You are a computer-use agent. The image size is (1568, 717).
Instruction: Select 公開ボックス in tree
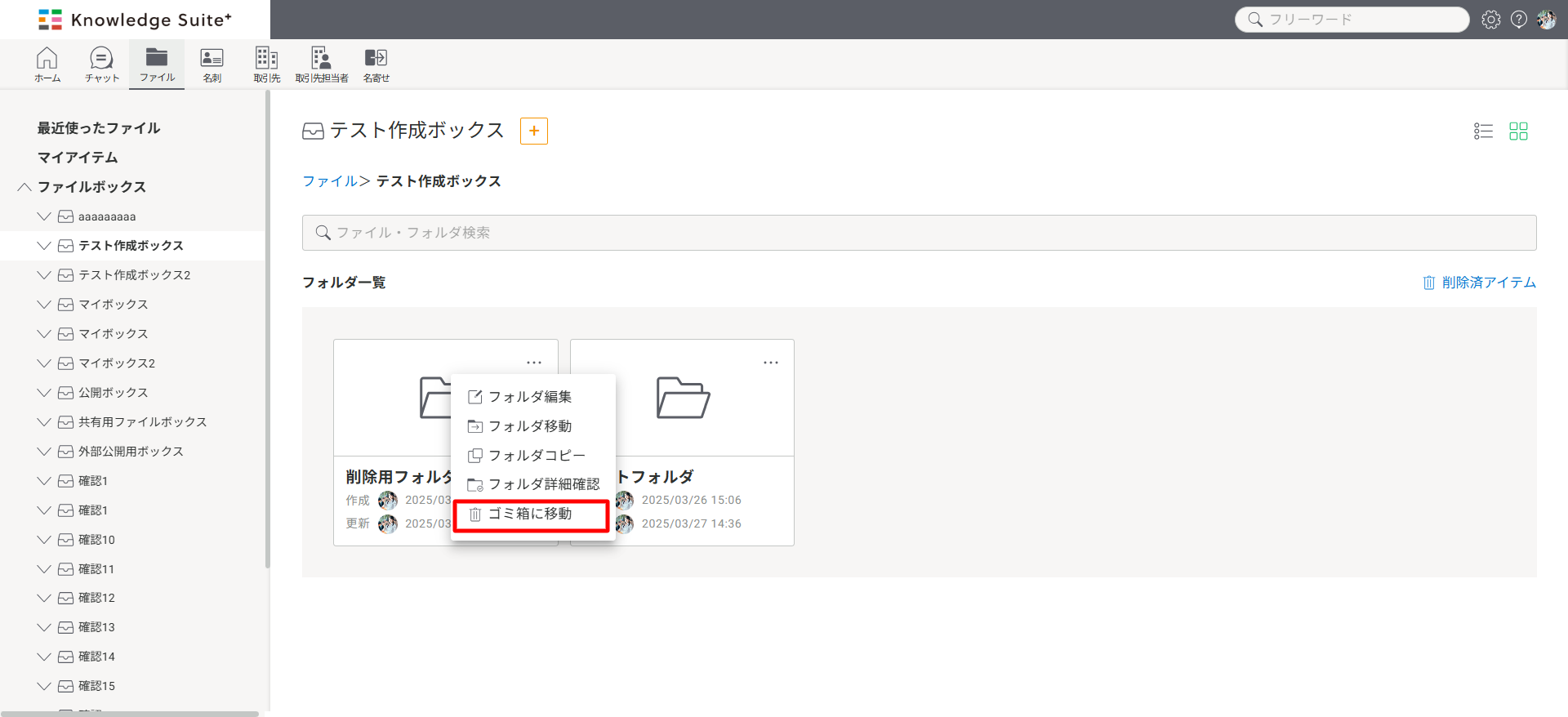click(114, 393)
